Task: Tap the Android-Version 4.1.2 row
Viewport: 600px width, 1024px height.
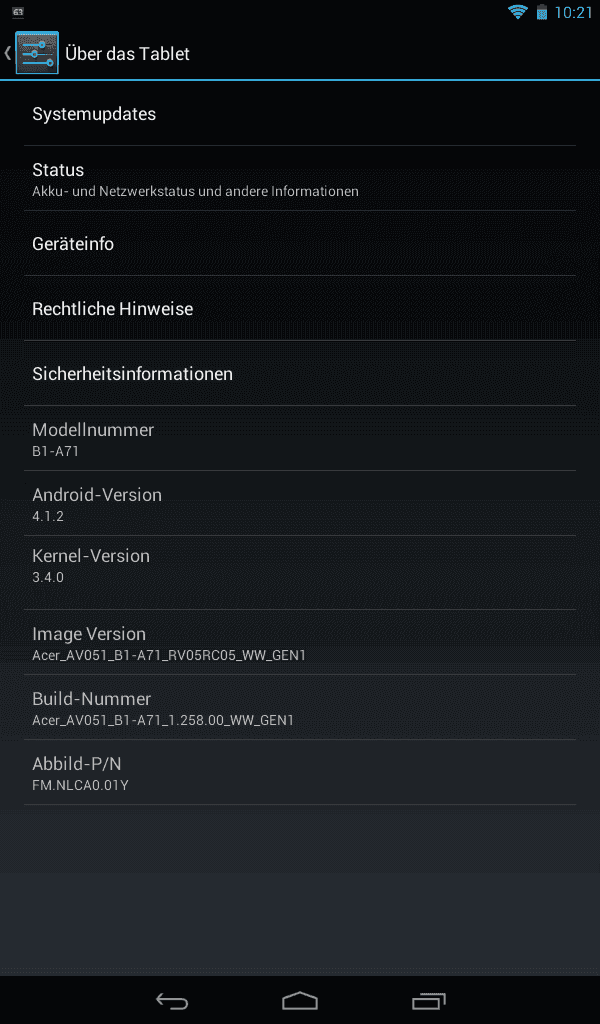Action: point(300,504)
